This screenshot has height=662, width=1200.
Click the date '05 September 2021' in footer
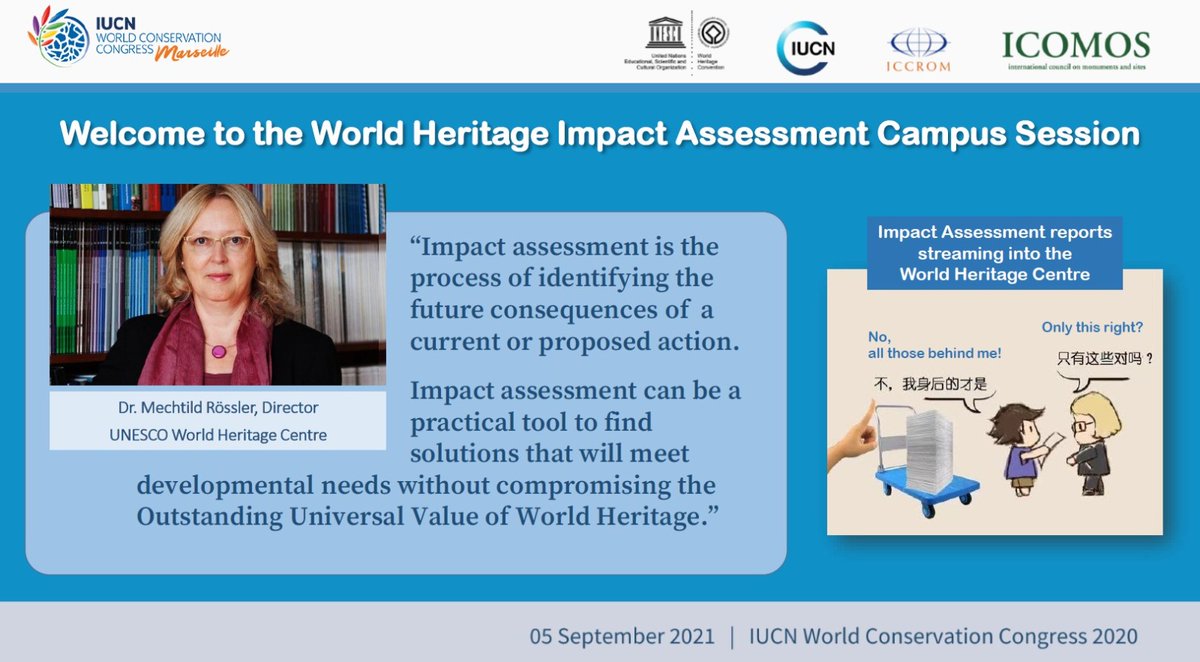(623, 637)
